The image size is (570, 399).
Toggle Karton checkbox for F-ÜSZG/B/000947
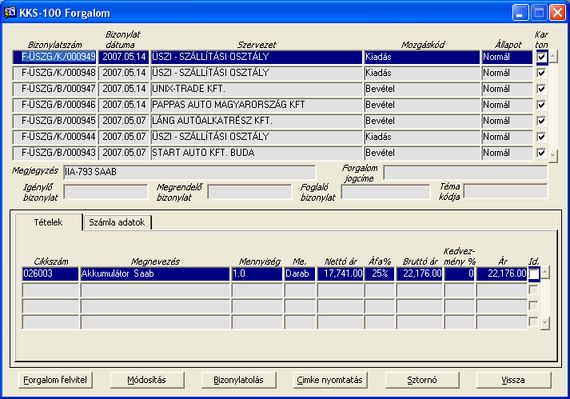tap(542, 89)
